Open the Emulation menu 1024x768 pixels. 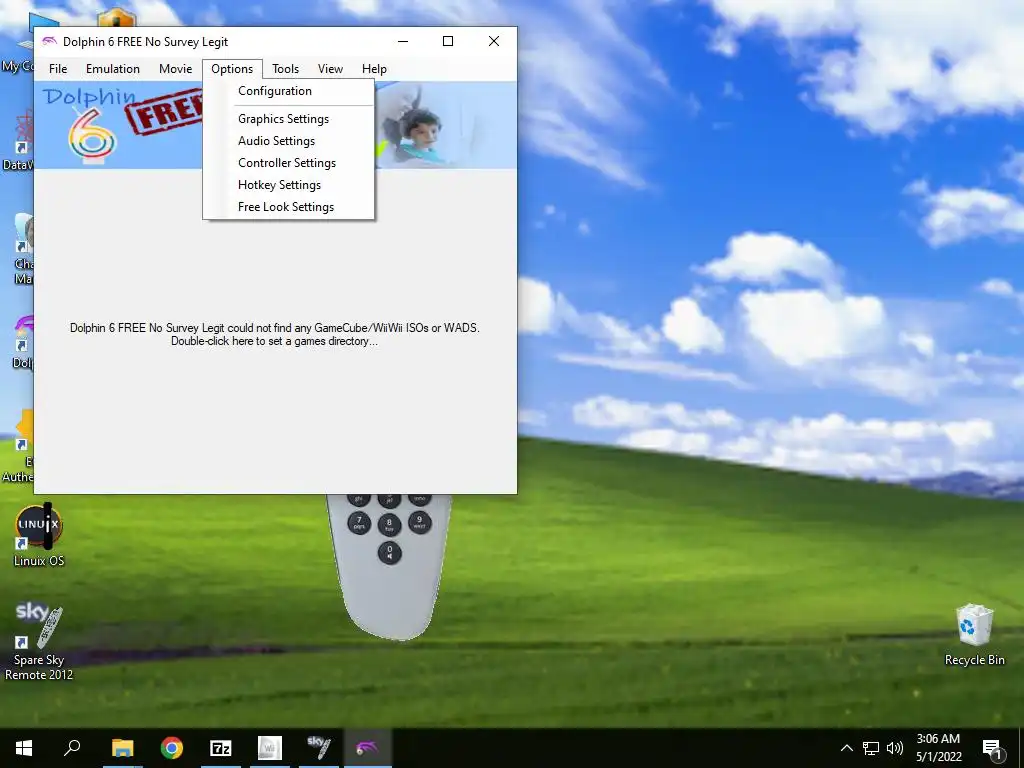112,69
